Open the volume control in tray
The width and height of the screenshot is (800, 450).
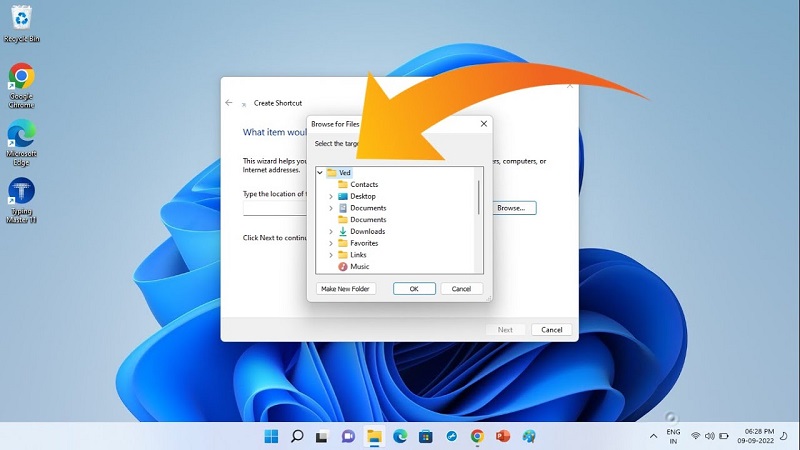click(x=710, y=436)
